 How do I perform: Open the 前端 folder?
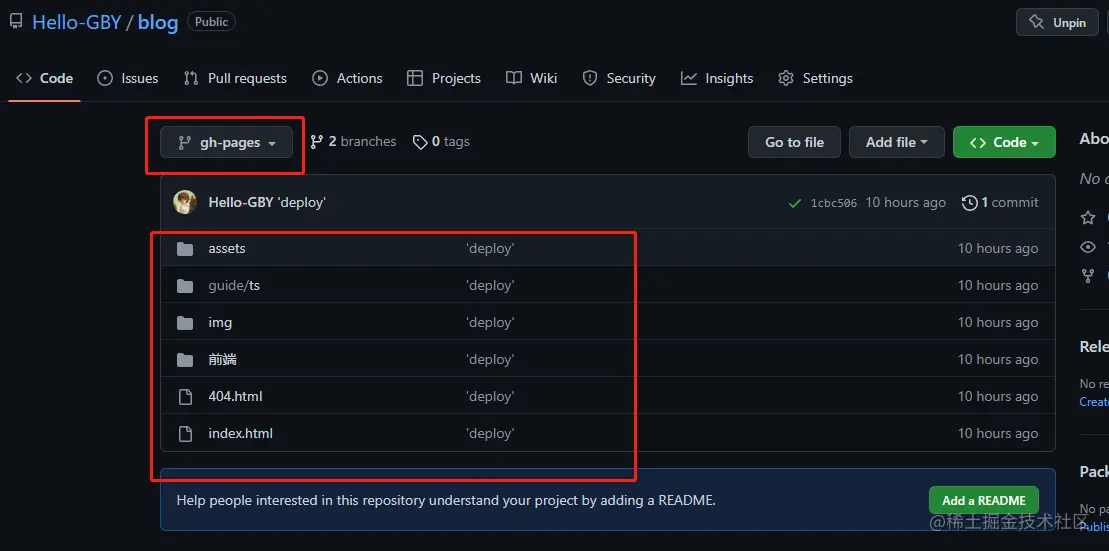(223, 359)
